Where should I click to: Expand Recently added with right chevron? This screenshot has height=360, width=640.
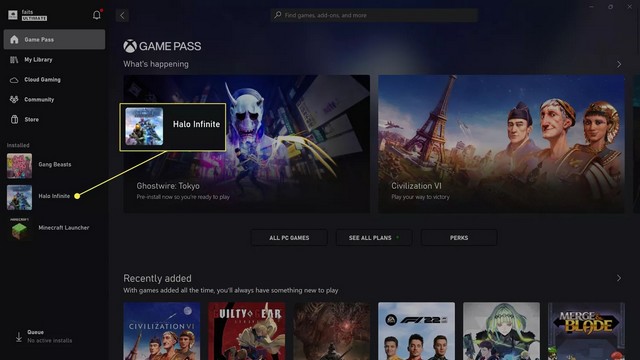(x=619, y=278)
